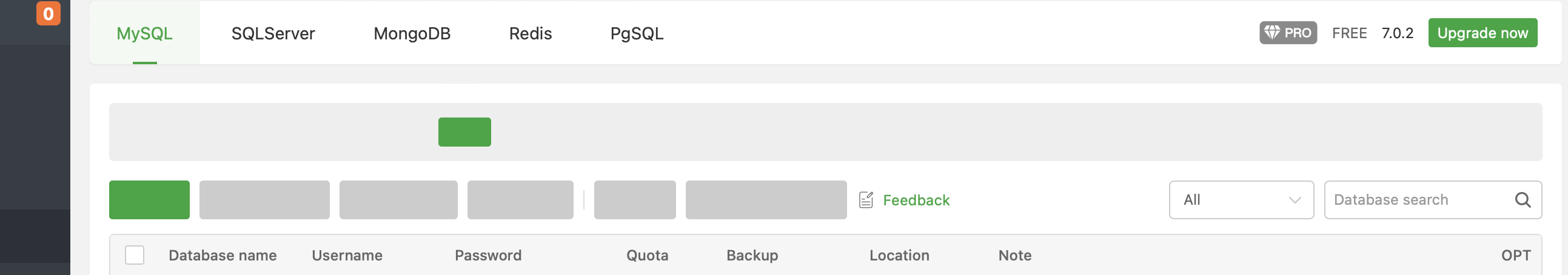Viewport: 1568px width, 275px height.
Task: Click the Feedback notepad icon
Action: point(866,199)
